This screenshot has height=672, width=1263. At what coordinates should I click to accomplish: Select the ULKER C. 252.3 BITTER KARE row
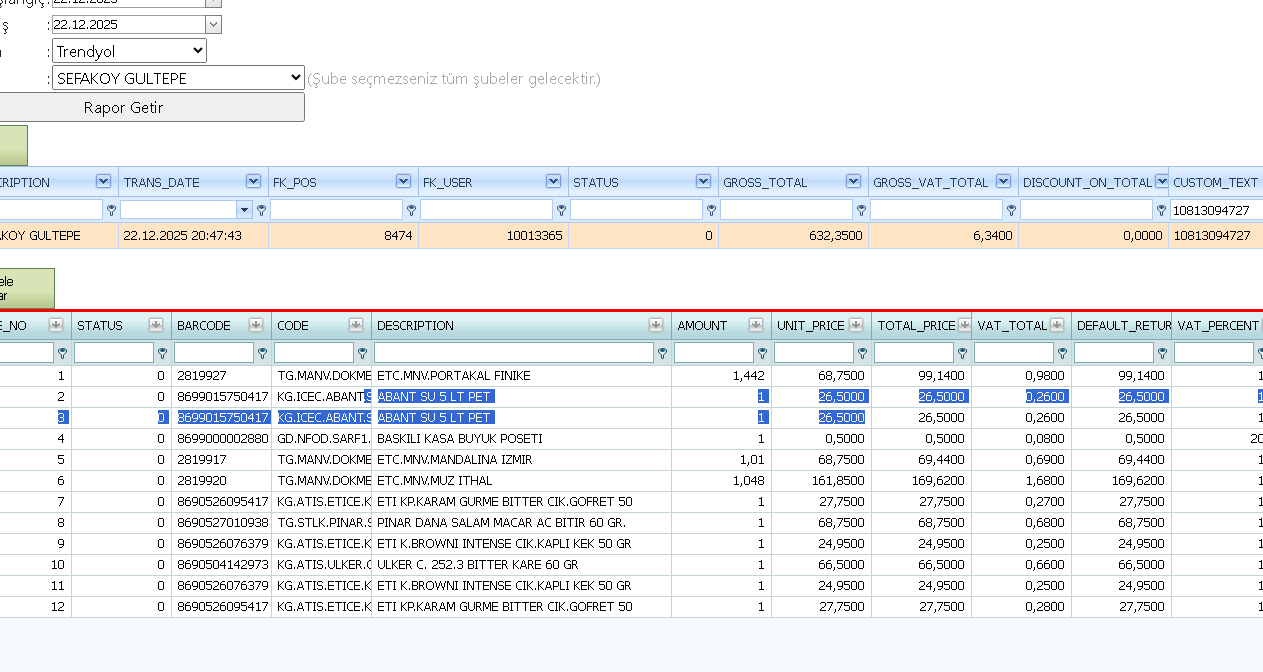[631, 565]
